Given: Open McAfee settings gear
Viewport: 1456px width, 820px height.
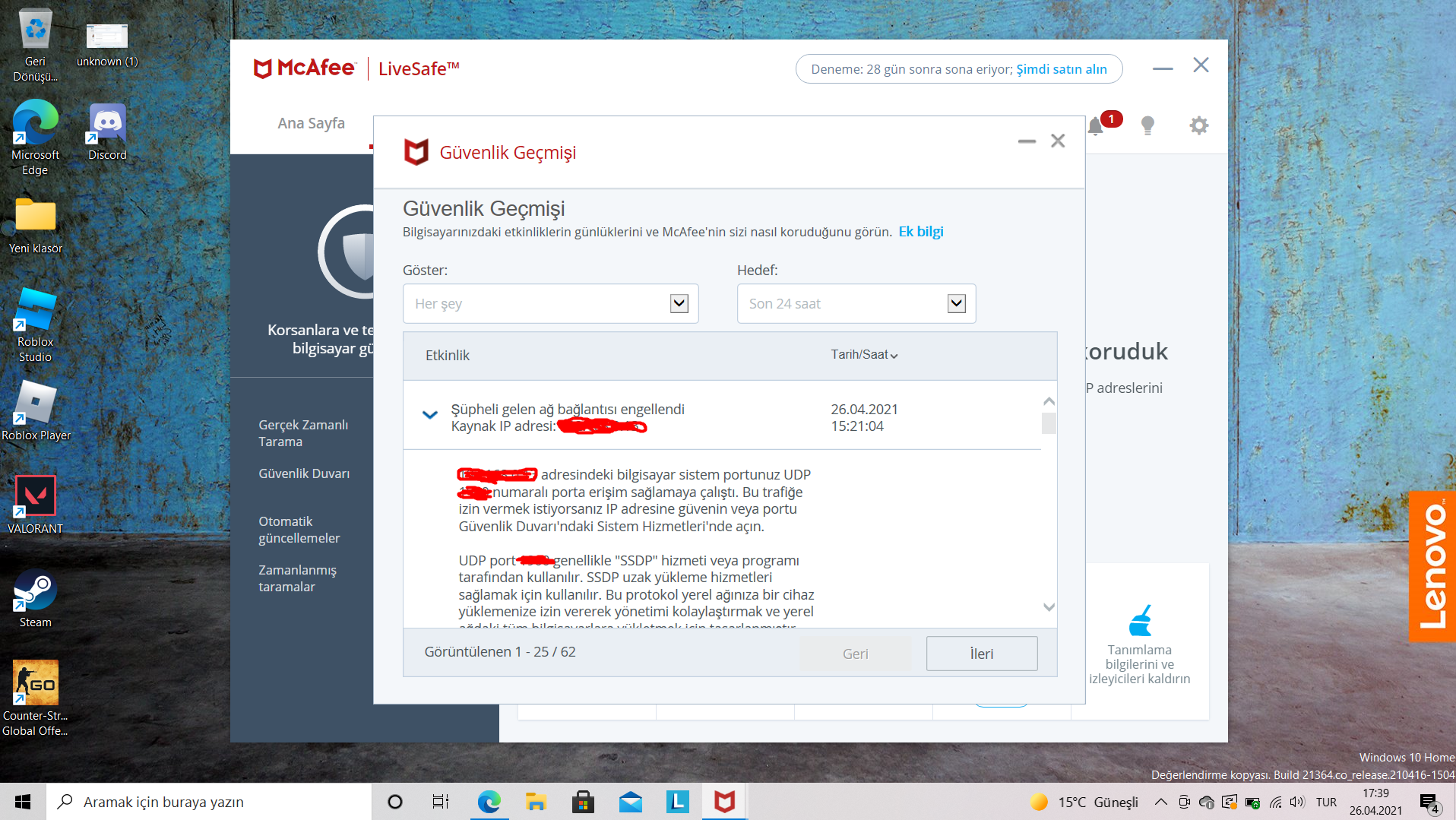Looking at the screenshot, I should (x=1198, y=125).
